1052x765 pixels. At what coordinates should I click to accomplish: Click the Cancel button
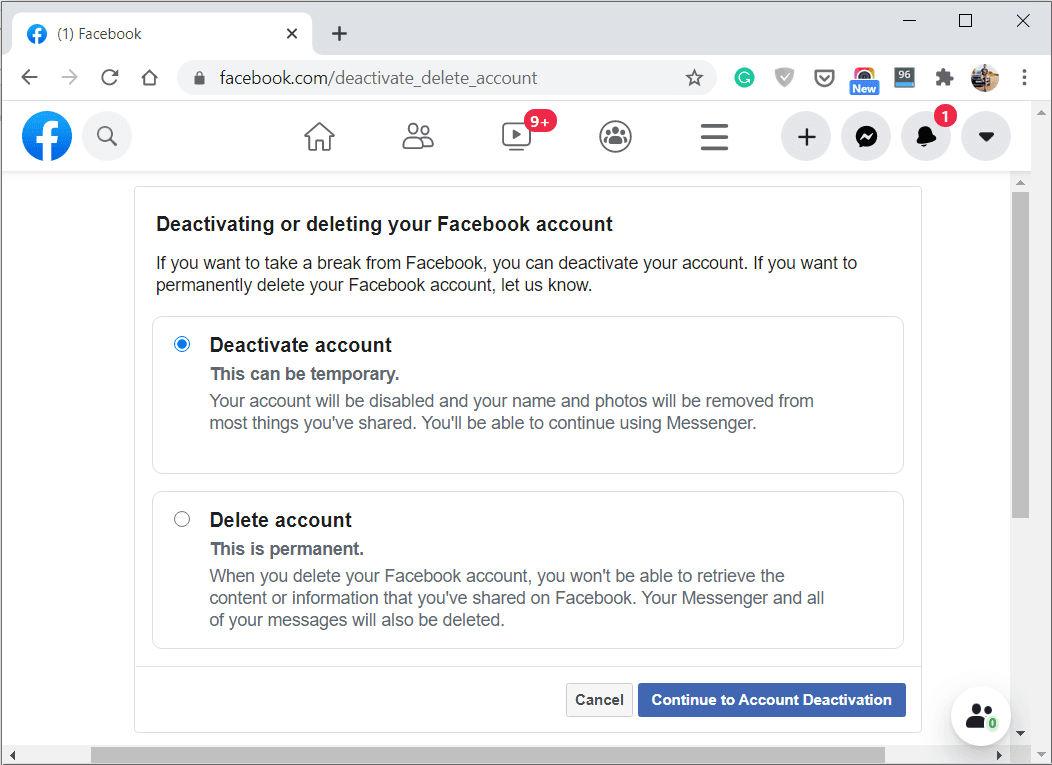point(599,700)
